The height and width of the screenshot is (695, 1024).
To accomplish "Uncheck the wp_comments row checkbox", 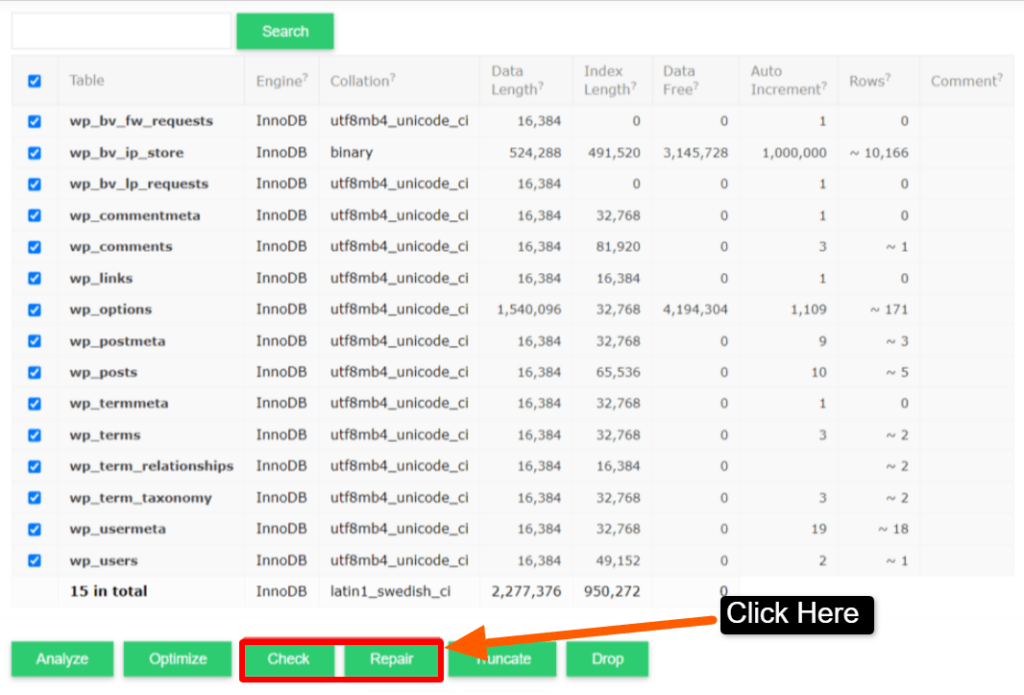I will [x=35, y=247].
